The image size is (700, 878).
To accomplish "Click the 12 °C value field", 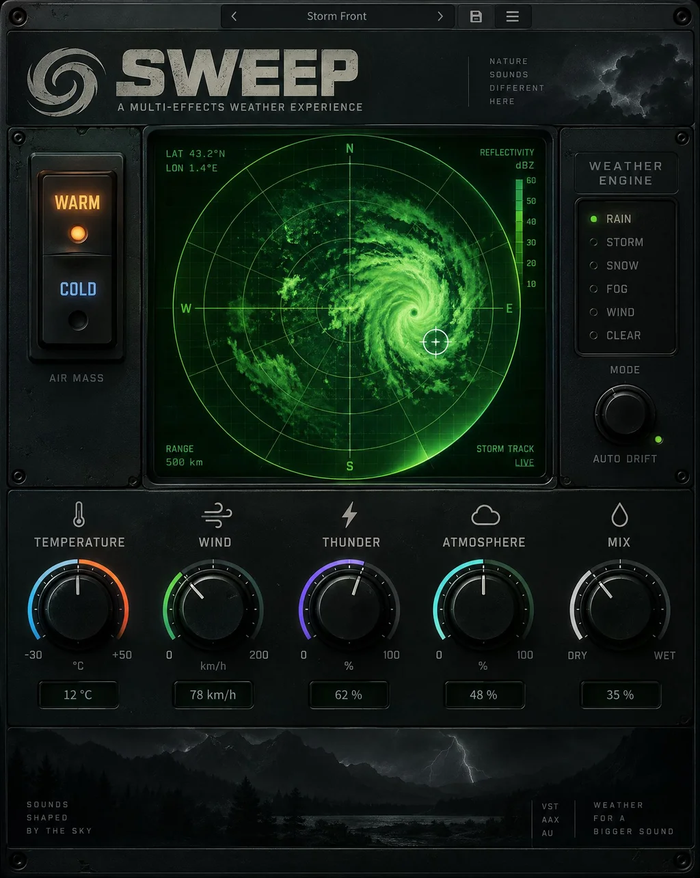I will pyautogui.click(x=78, y=695).
